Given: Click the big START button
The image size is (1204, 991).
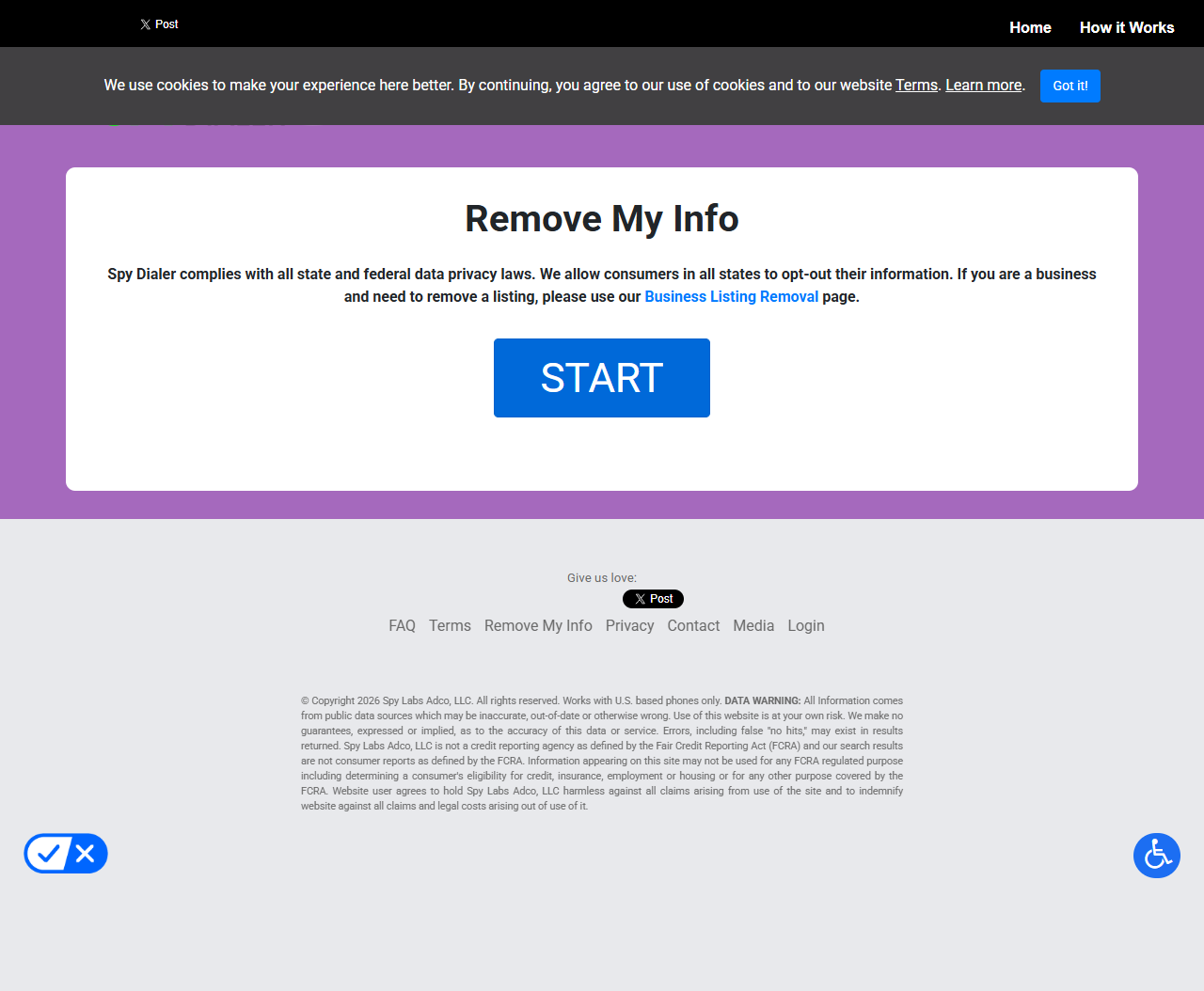Looking at the screenshot, I should click(x=602, y=378).
